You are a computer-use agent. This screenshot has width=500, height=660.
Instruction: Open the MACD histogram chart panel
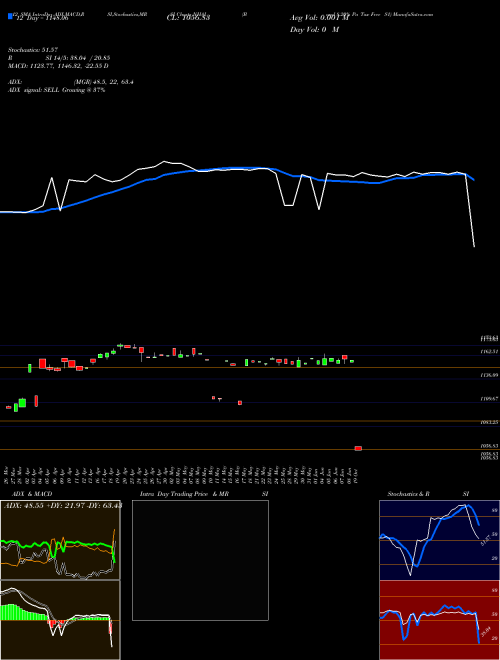point(60,620)
